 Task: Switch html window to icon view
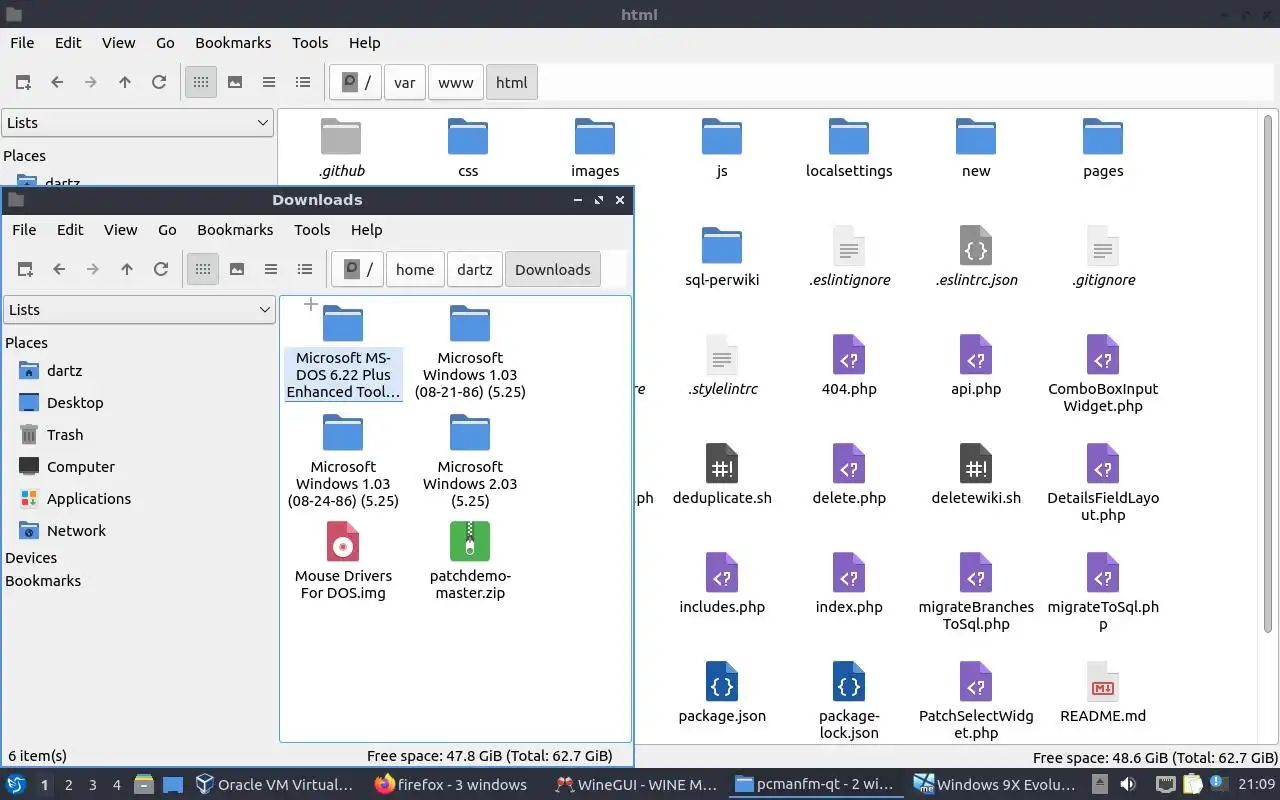click(x=201, y=82)
